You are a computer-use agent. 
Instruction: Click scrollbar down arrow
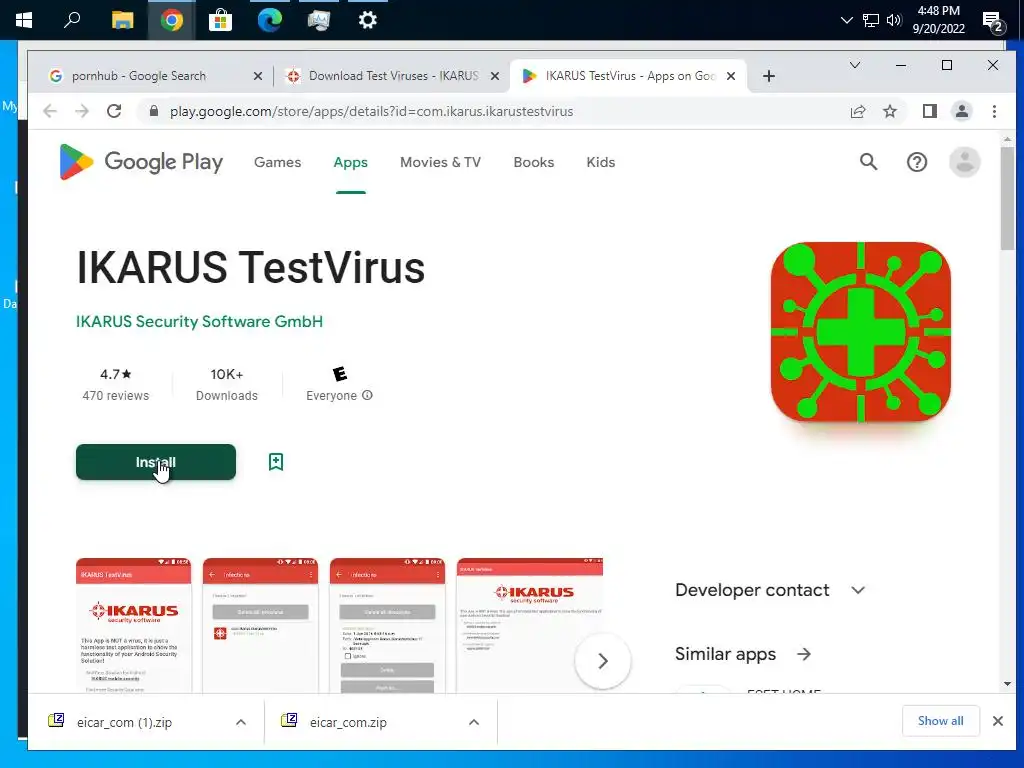(1007, 684)
